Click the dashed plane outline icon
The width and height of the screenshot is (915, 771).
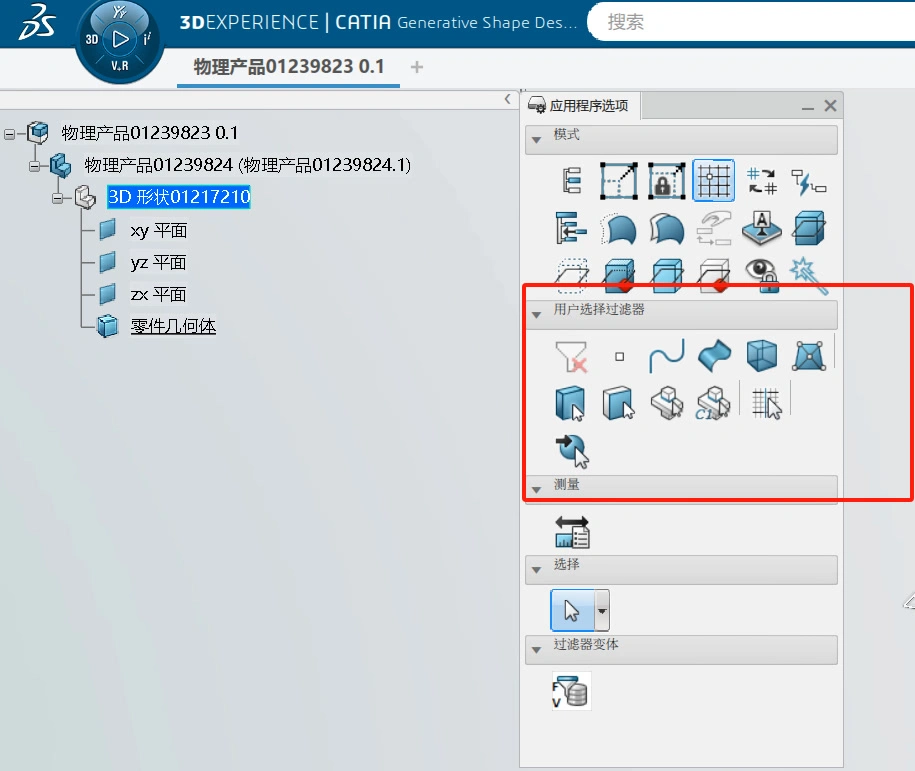pyautogui.click(x=571, y=275)
